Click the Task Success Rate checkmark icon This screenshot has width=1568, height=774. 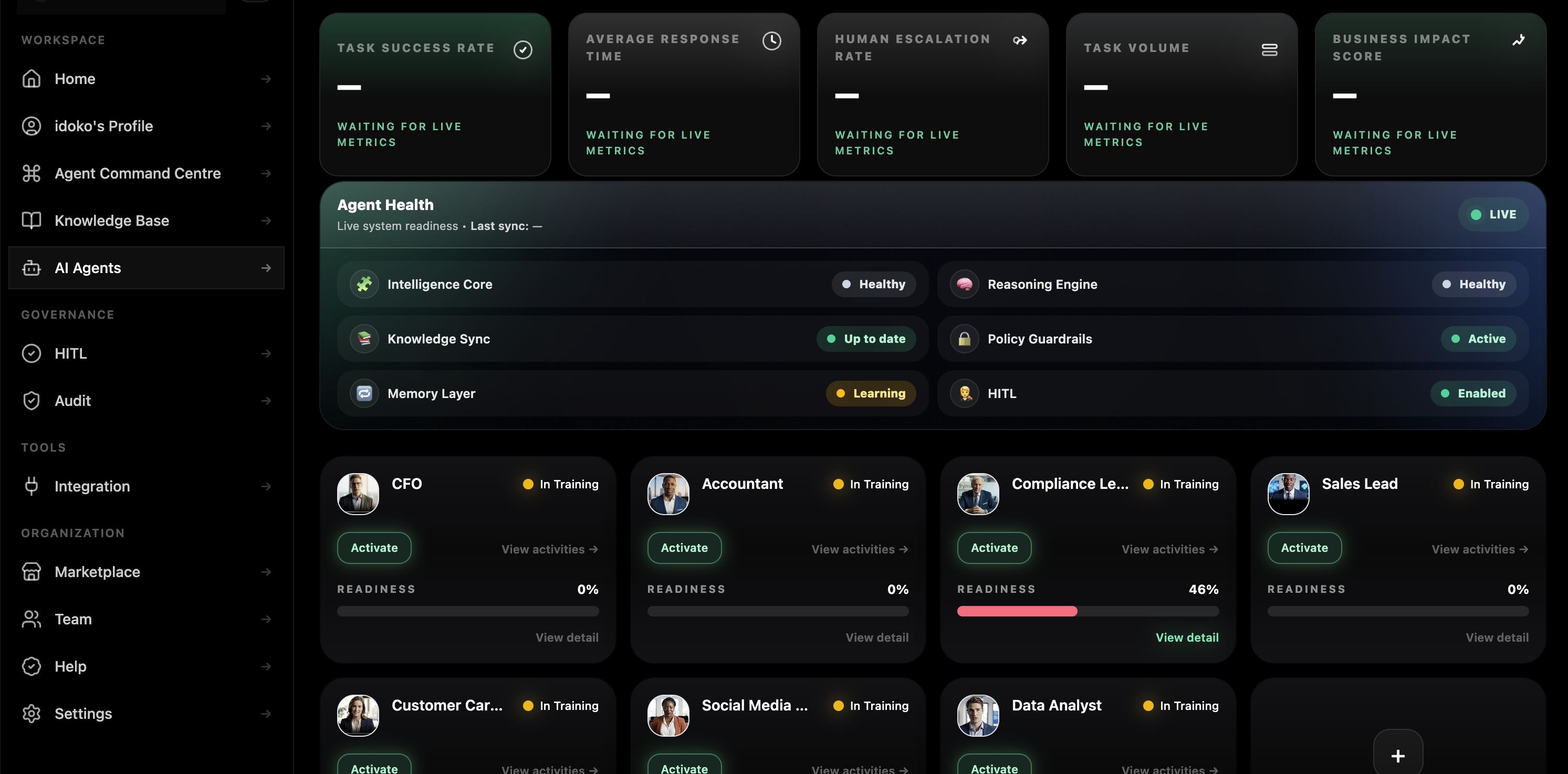pos(523,49)
